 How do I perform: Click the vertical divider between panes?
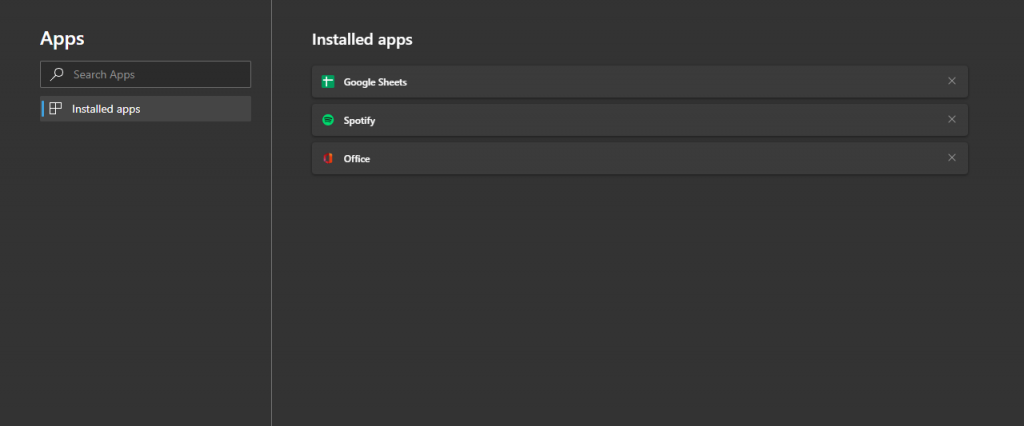(271, 213)
